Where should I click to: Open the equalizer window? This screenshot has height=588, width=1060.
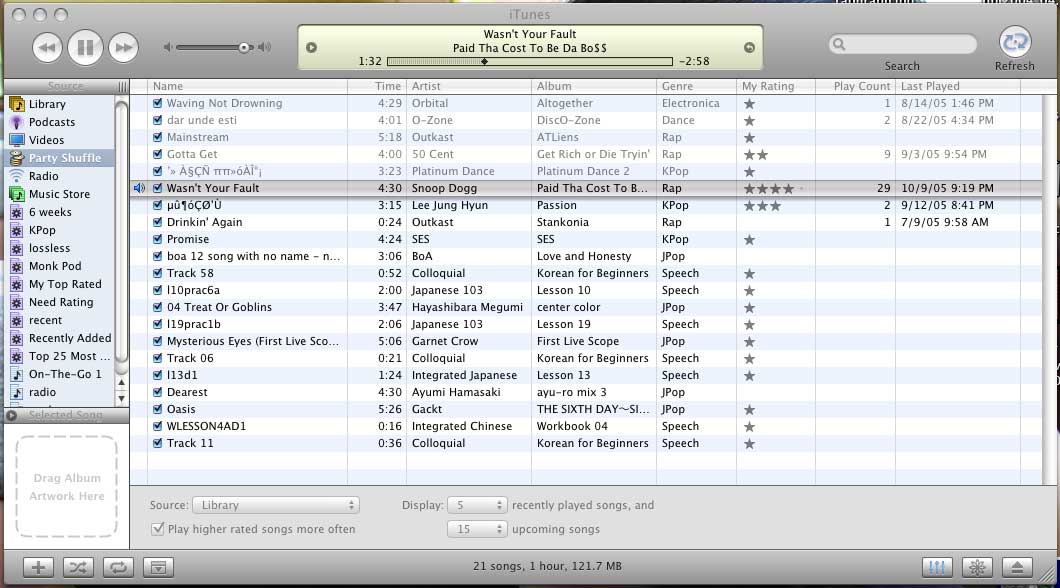[937, 567]
